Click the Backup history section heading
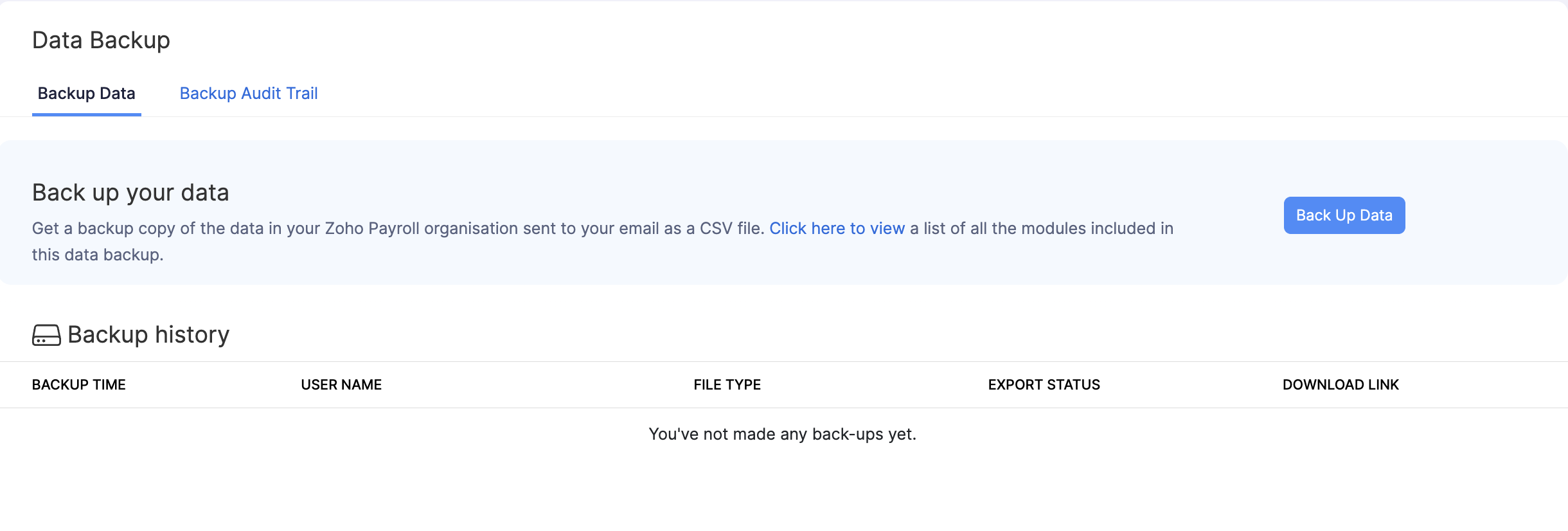The image size is (1568, 531). [148, 334]
